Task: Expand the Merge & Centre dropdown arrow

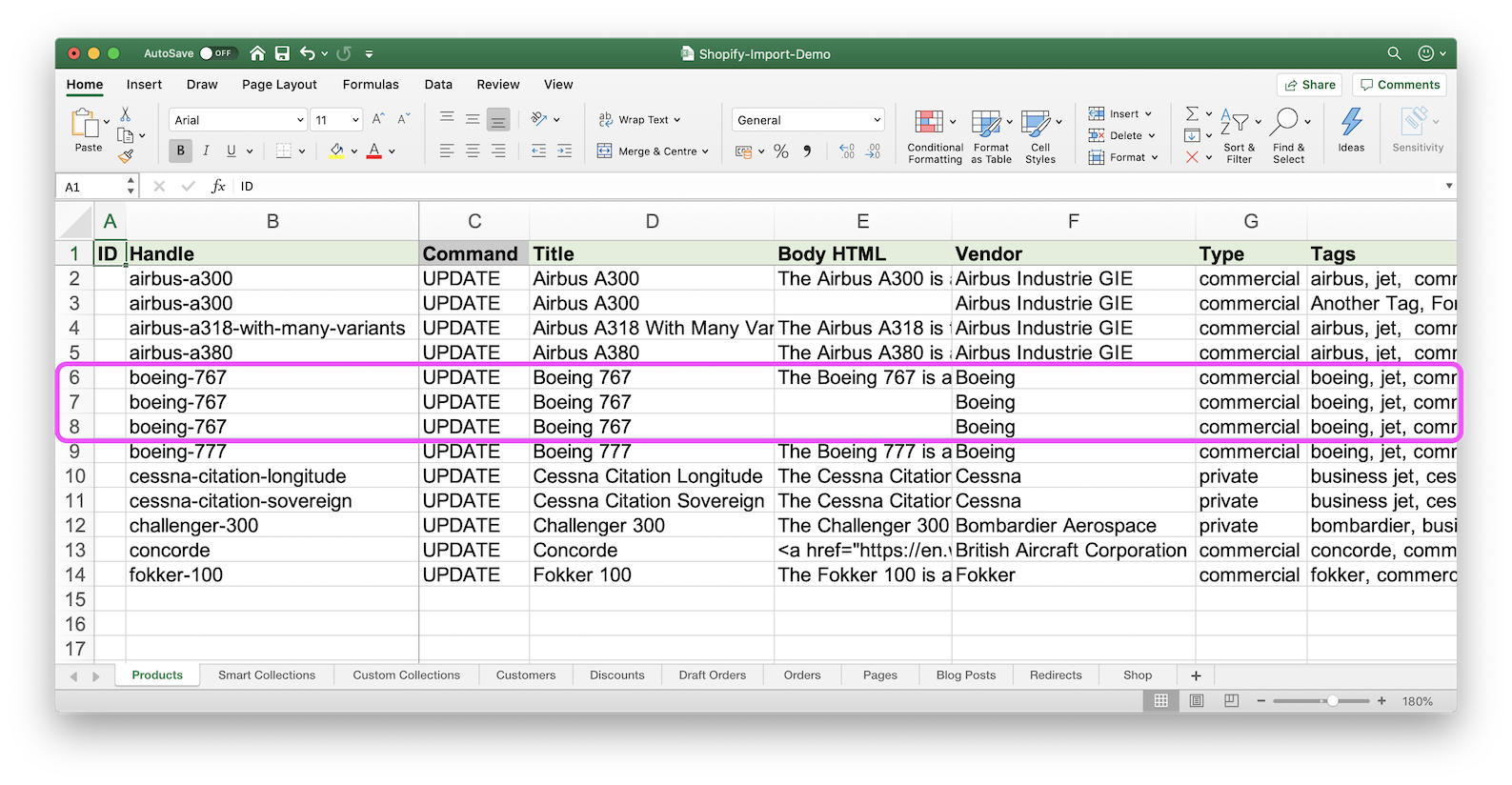Action: (705, 151)
